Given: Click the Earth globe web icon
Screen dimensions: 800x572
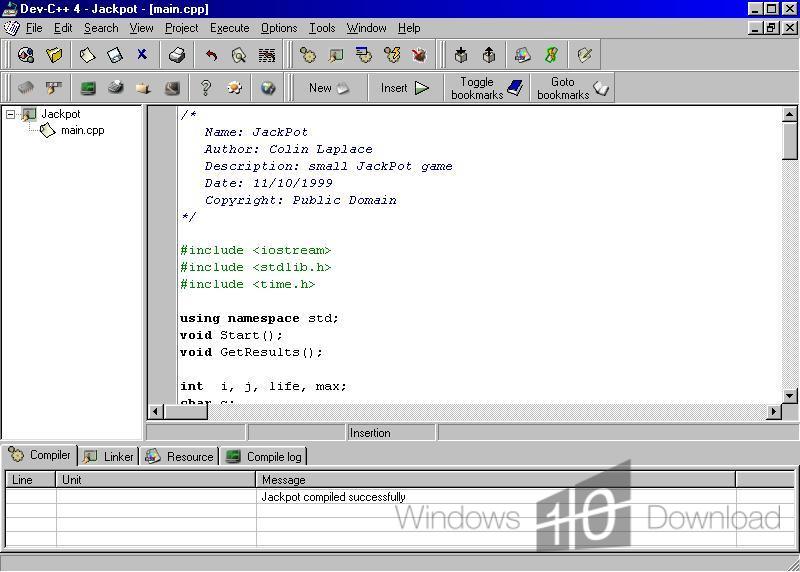Looking at the screenshot, I should click(x=268, y=88).
